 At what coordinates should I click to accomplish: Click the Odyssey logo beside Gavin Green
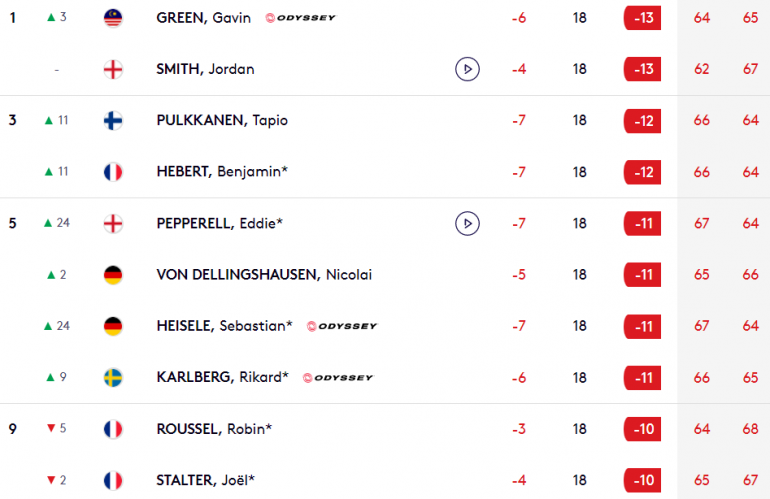pyautogui.click(x=301, y=18)
